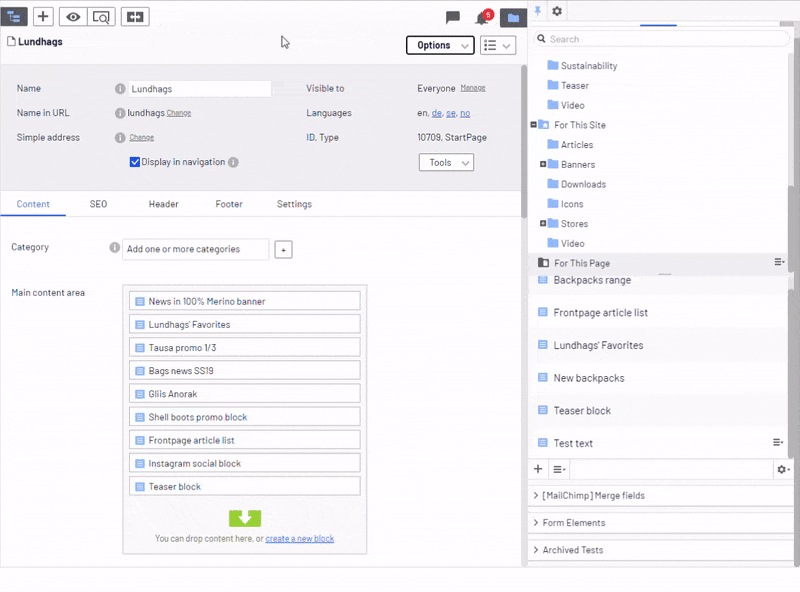
Task: Click the green drop content arrow icon
Action: (x=245, y=518)
